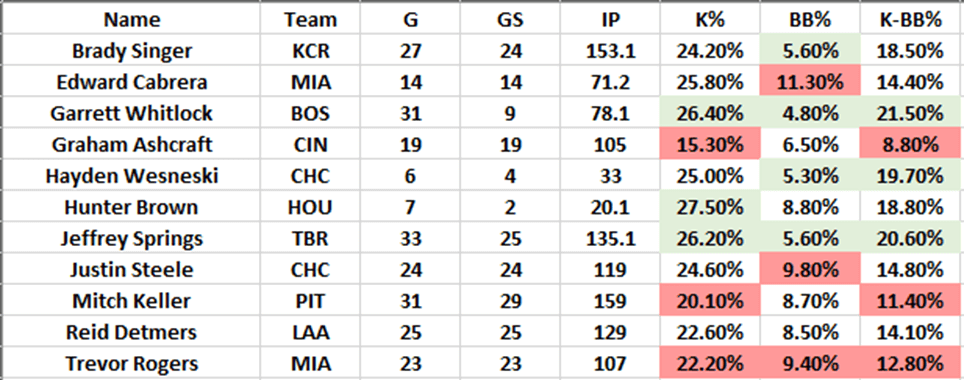The height and width of the screenshot is (380, 964).
Task: Select Edward Cabrera's red 11.30% BB% cell
Action: coord(810,82)
